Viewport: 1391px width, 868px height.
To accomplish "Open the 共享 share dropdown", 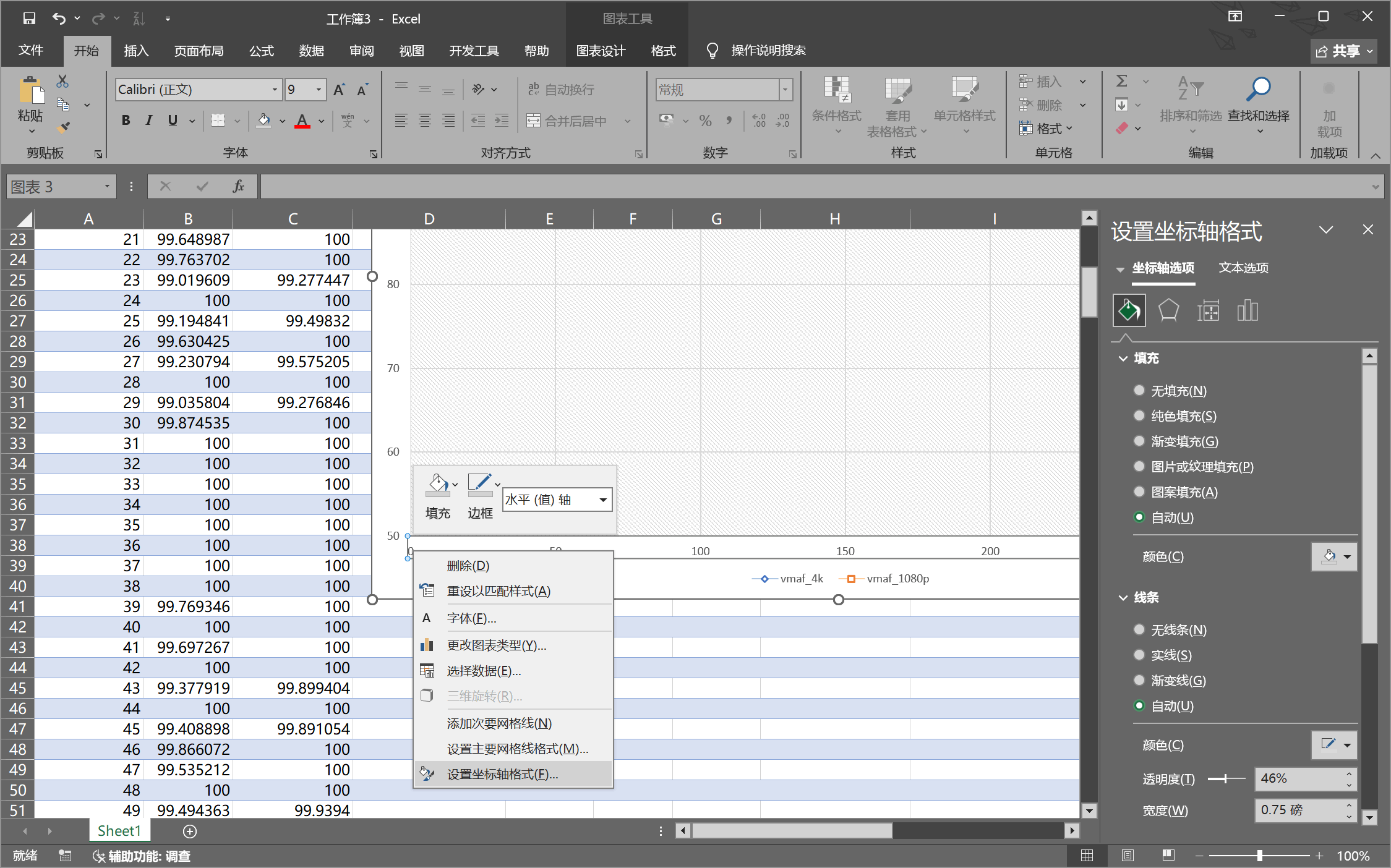I will click(1370, 51).
